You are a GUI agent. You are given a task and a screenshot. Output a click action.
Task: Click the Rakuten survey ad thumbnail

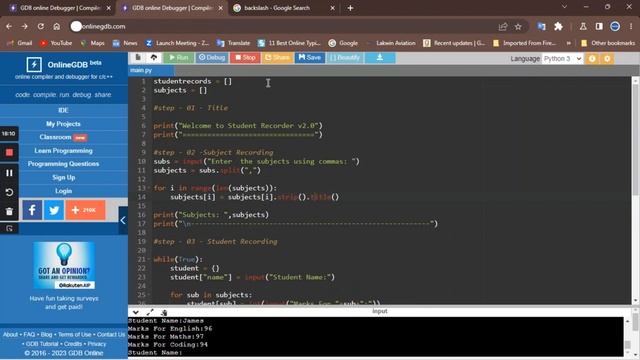click(64, 266)
